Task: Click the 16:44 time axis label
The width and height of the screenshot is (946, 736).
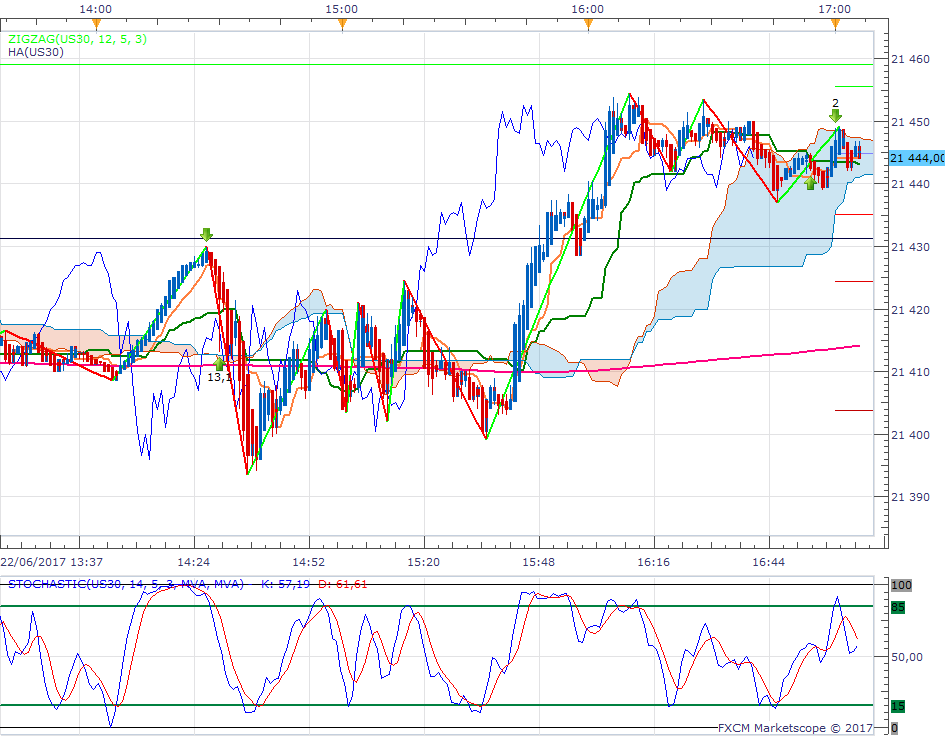Action: click(x=769, y=562)
